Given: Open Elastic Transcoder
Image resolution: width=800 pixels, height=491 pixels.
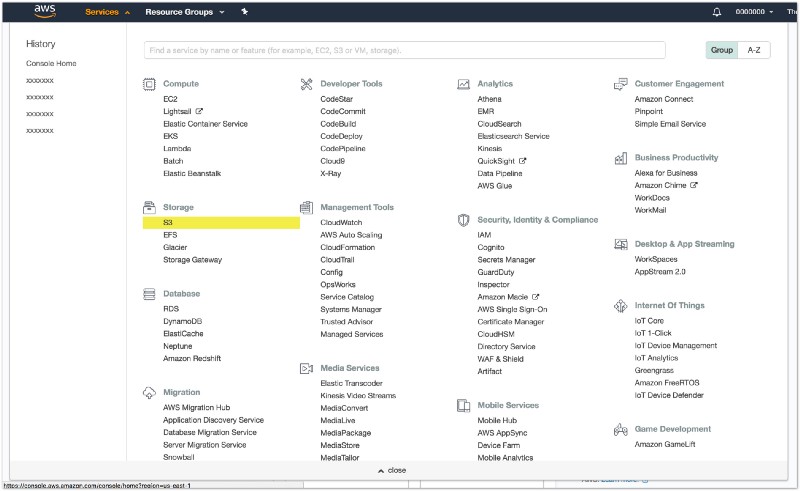Looking at the screenshot, I should (352, 383).
